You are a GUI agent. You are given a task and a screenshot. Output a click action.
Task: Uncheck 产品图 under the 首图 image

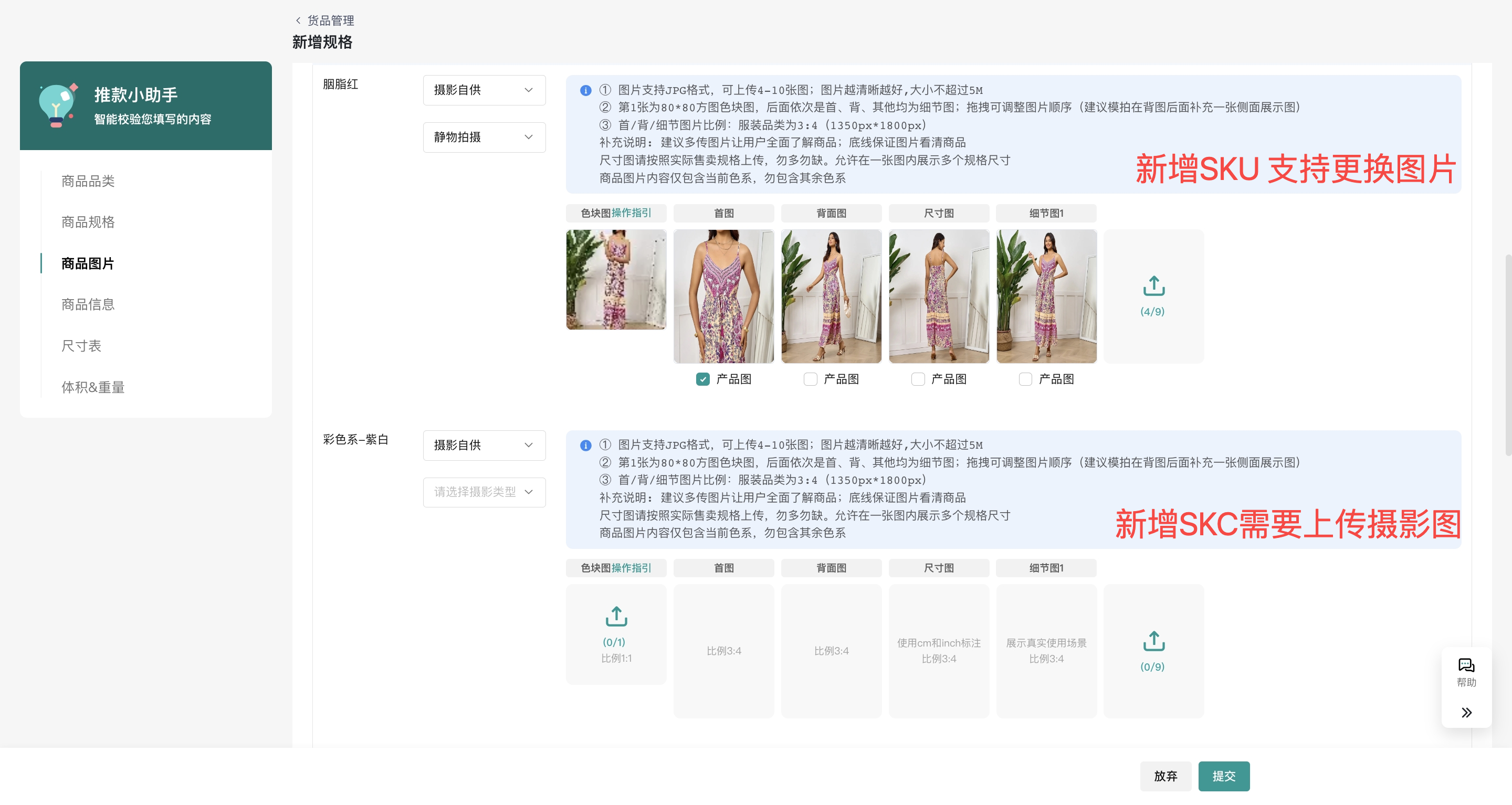click(702, 379)
